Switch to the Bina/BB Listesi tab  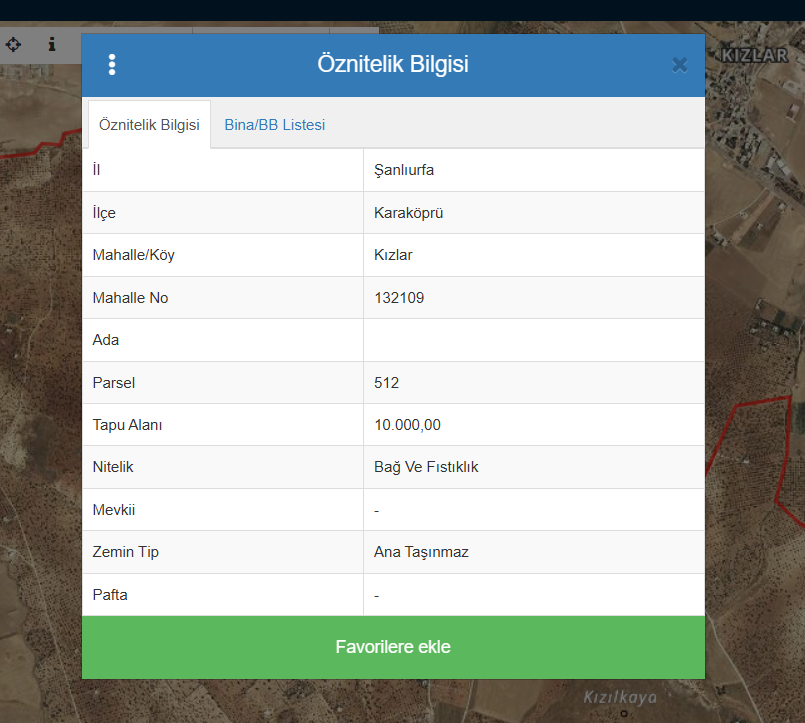274,125
